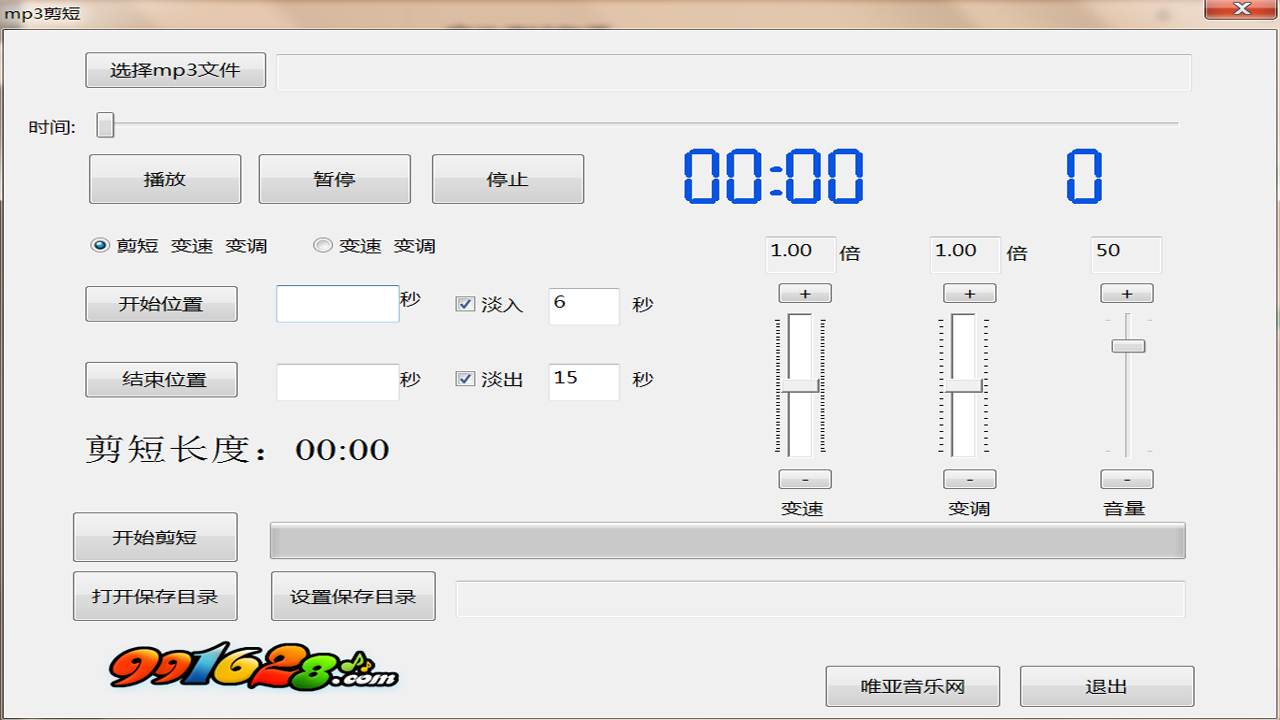Click inside the 淡入 seconds input field
Viewport: 1280px width, 720px height.
[x=583, y=306]
